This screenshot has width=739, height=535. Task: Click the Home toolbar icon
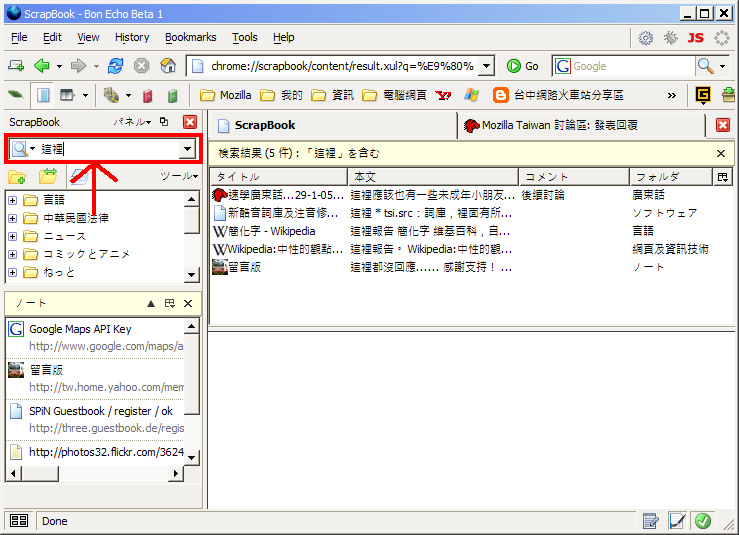tap(168, 66)
